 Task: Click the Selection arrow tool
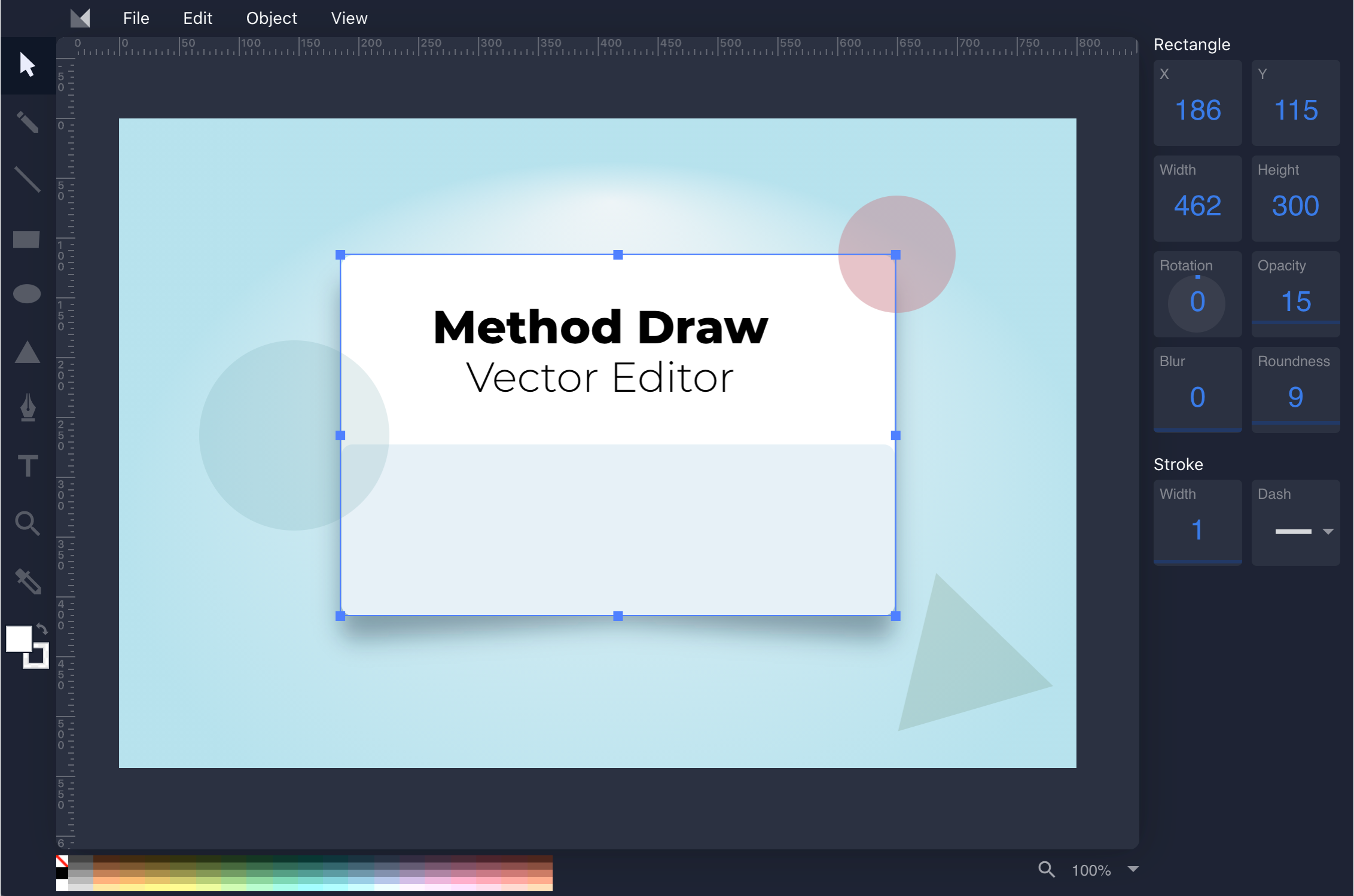click(x=27, y=66)
